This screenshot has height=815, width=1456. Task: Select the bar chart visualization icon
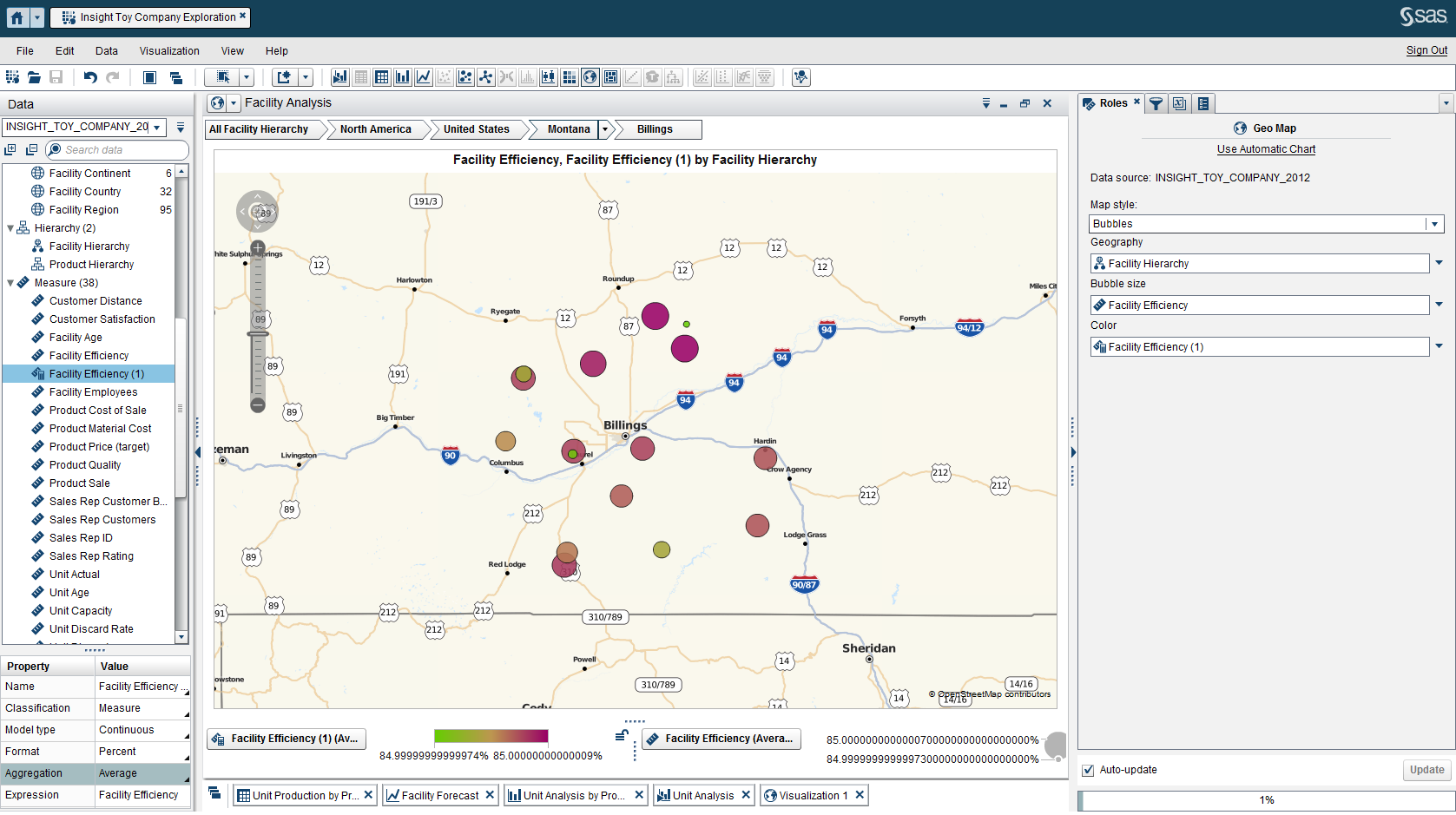pyautogui.click(x=402, y=77)
